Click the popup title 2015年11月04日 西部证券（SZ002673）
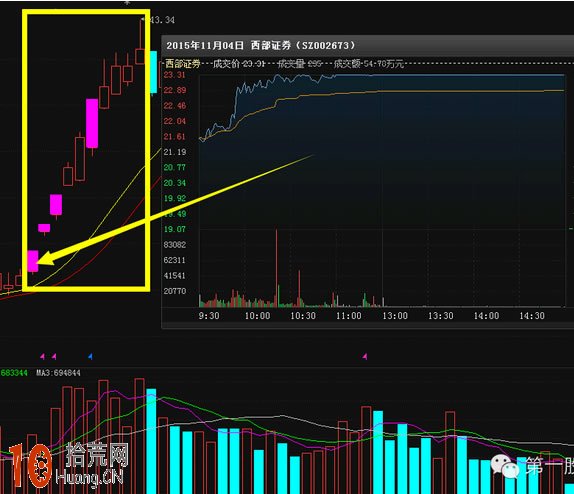This screenshot has height=494, width=574. 261,45
